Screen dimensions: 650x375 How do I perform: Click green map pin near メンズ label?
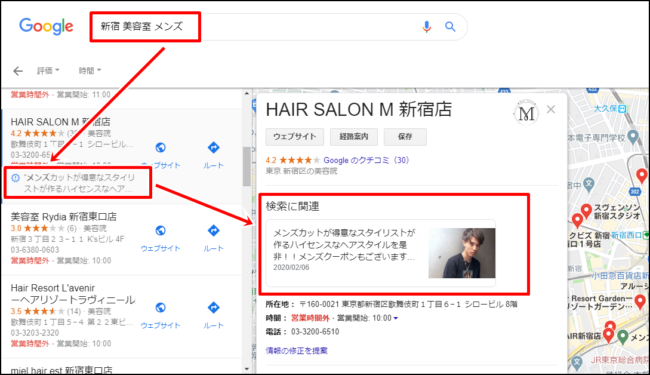point(623,337)
